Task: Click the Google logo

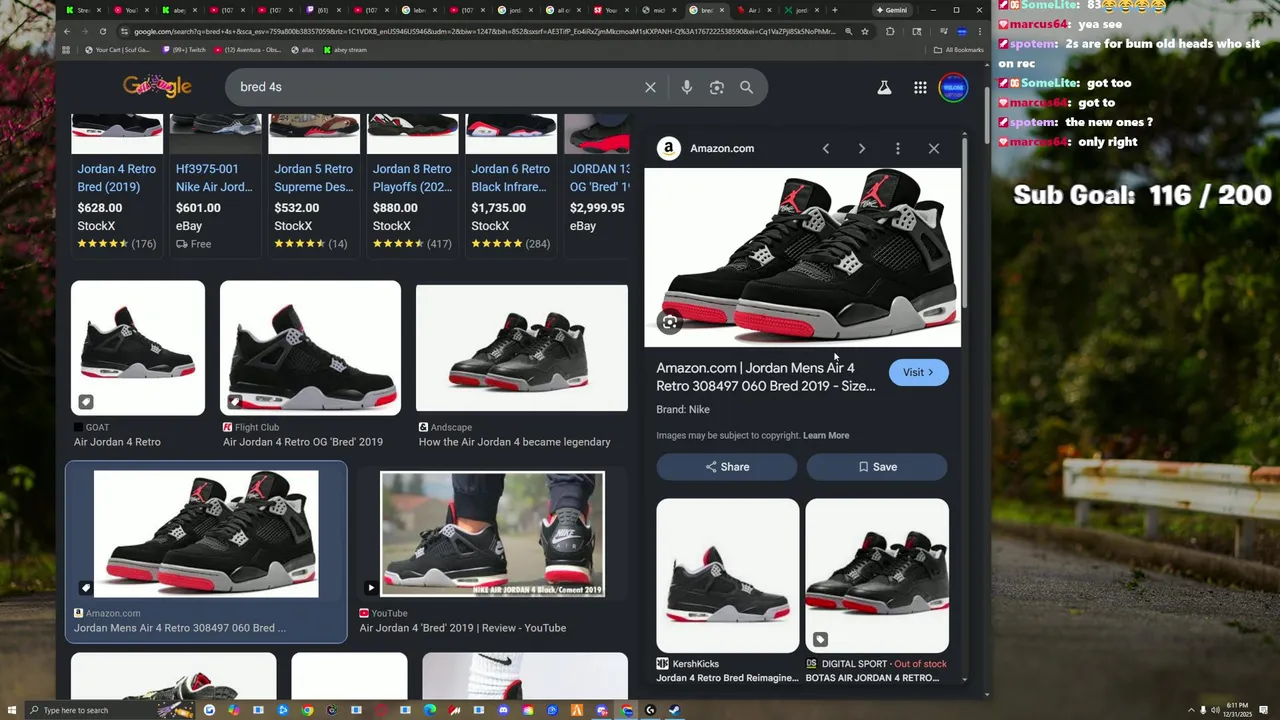Action: coord(157,87)
